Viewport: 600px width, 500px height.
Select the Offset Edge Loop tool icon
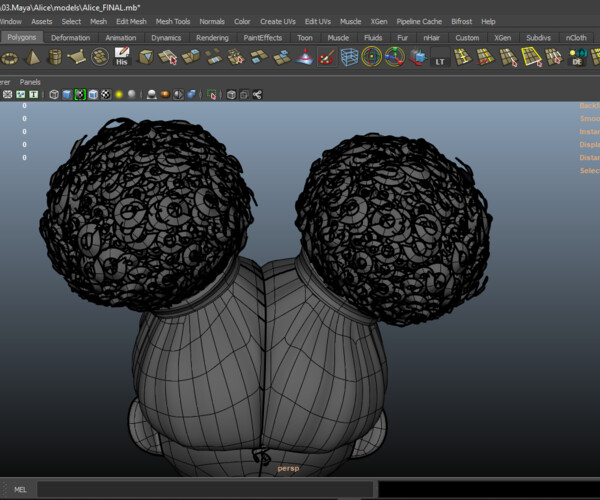point(486,57)
